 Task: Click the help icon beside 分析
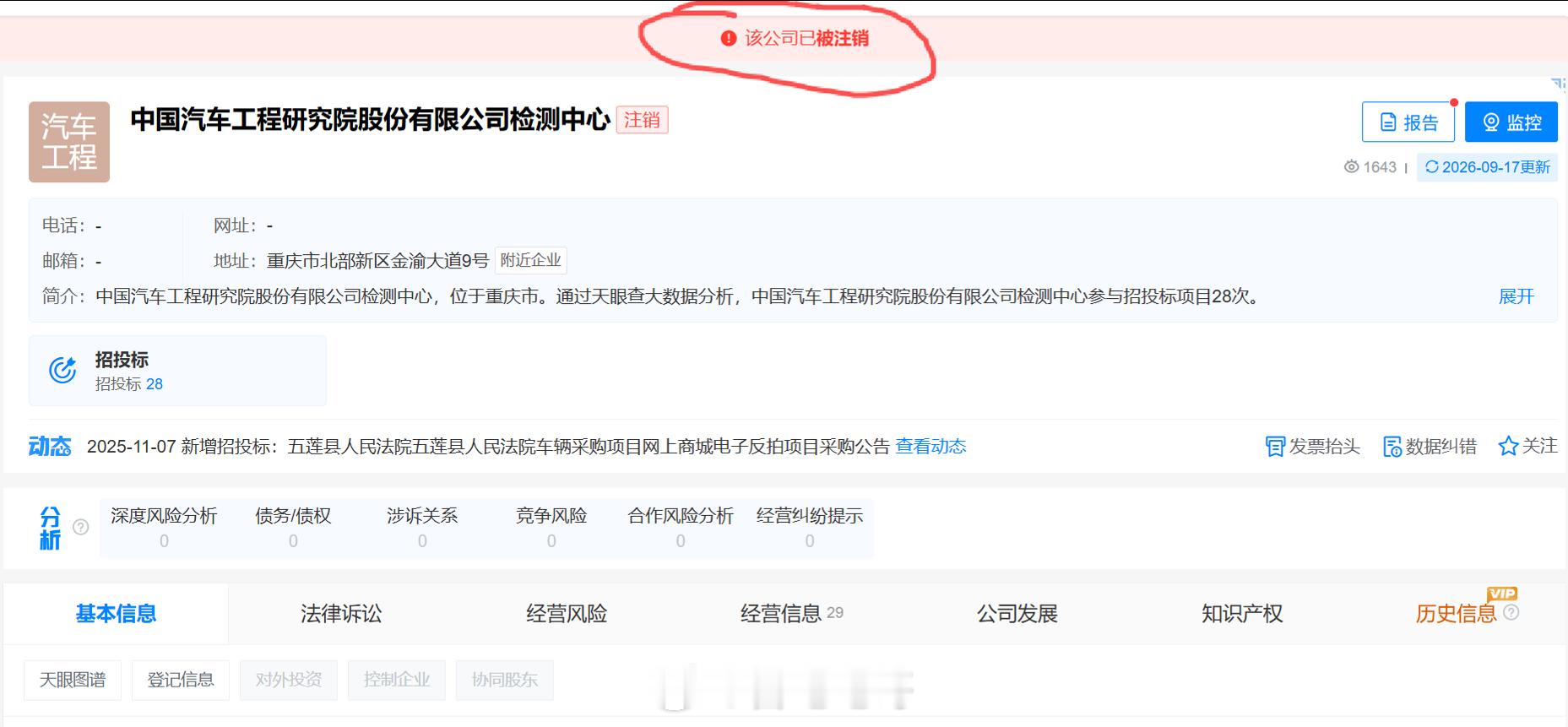81,527
